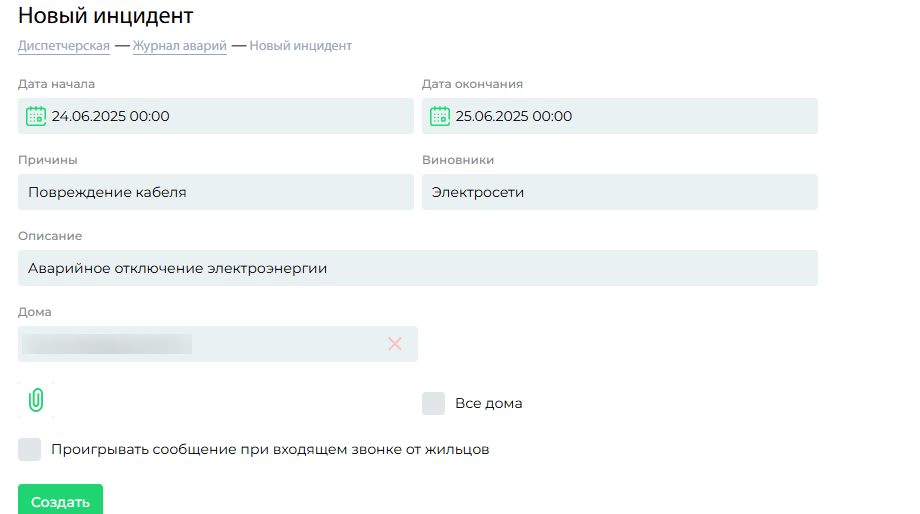Viewport: 920px width, 514px height.
Task: Select the 25.06.2025 00:00 end date text
Action: click(x=513, y=116)
